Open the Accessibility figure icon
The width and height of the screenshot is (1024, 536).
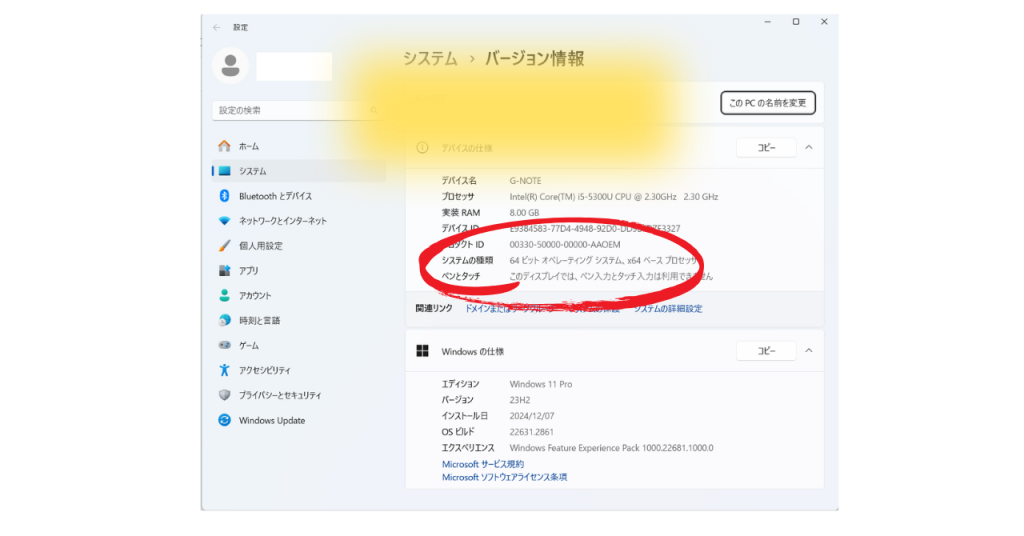(x=225, y=370)
